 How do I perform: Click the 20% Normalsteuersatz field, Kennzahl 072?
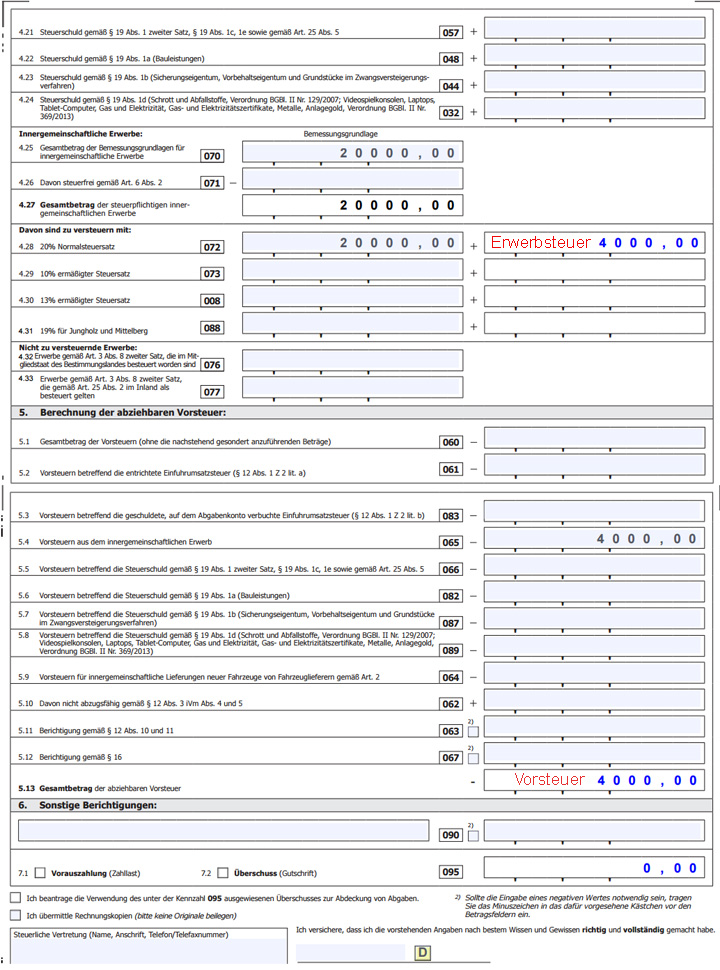coord(353,242)
